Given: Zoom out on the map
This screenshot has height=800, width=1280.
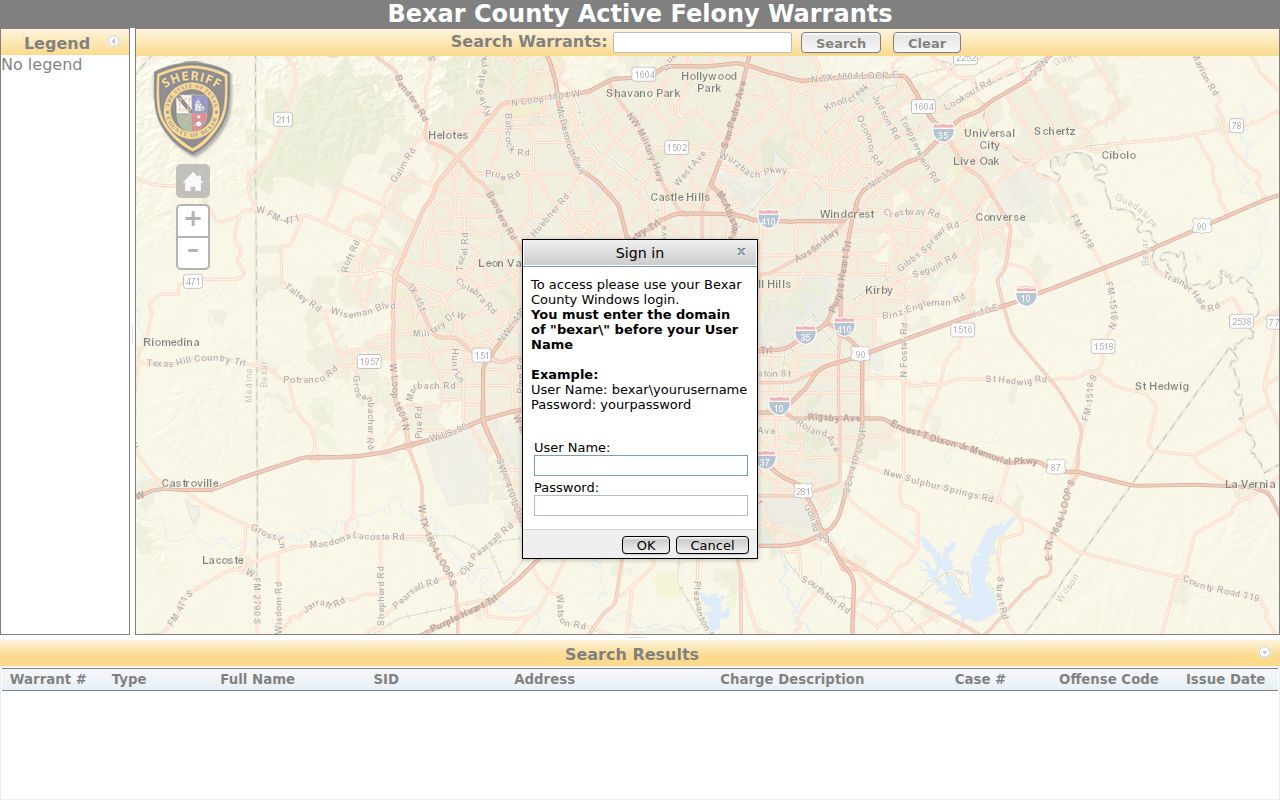Looking at the screenshot, I should click(x=193, y=252).
